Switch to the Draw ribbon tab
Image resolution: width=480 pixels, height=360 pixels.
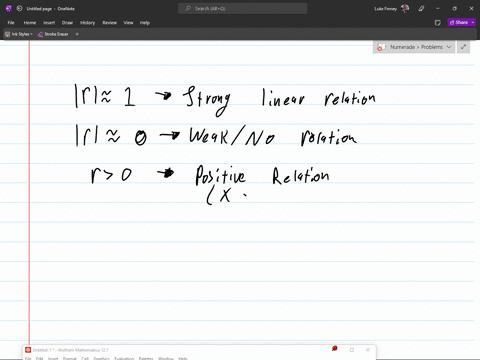[x=67, y=23]
